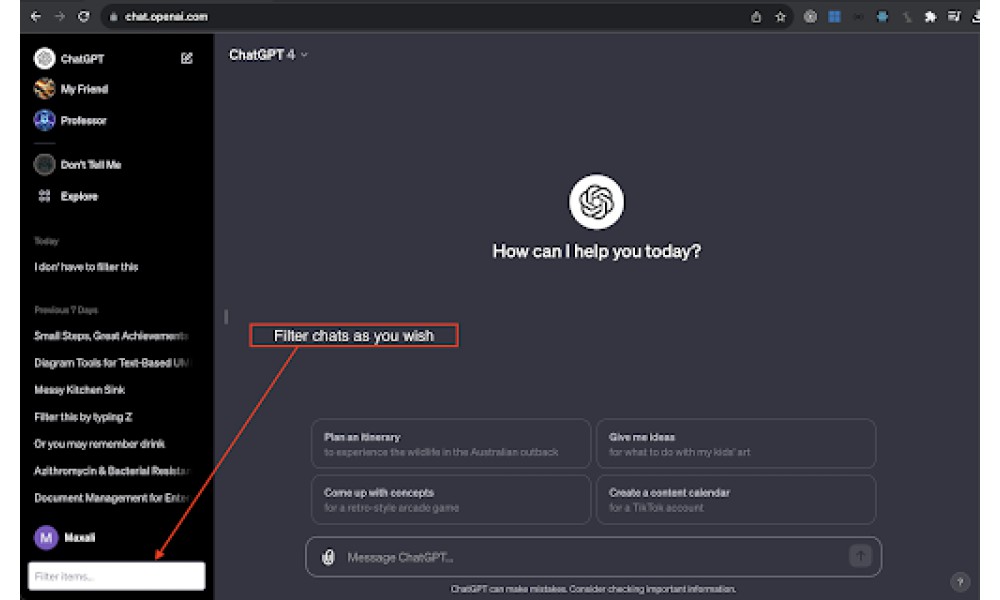
Task: Click the Message ChatGPT input box
Action: point(593,557)
